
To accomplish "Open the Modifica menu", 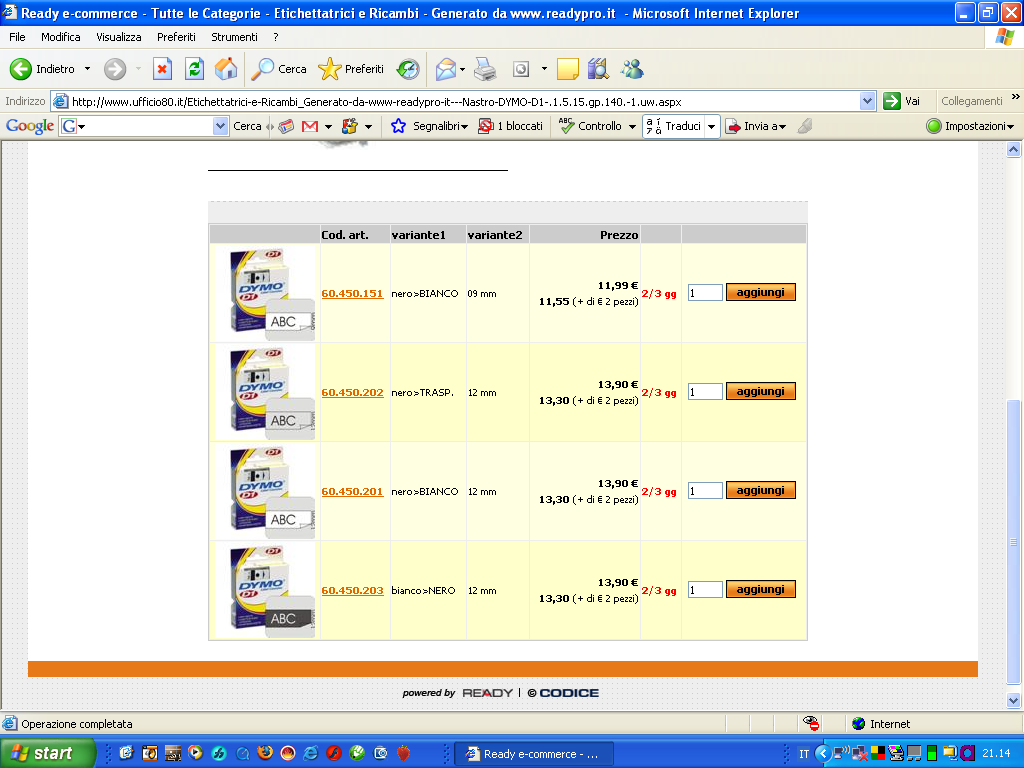I will (61, 37).
